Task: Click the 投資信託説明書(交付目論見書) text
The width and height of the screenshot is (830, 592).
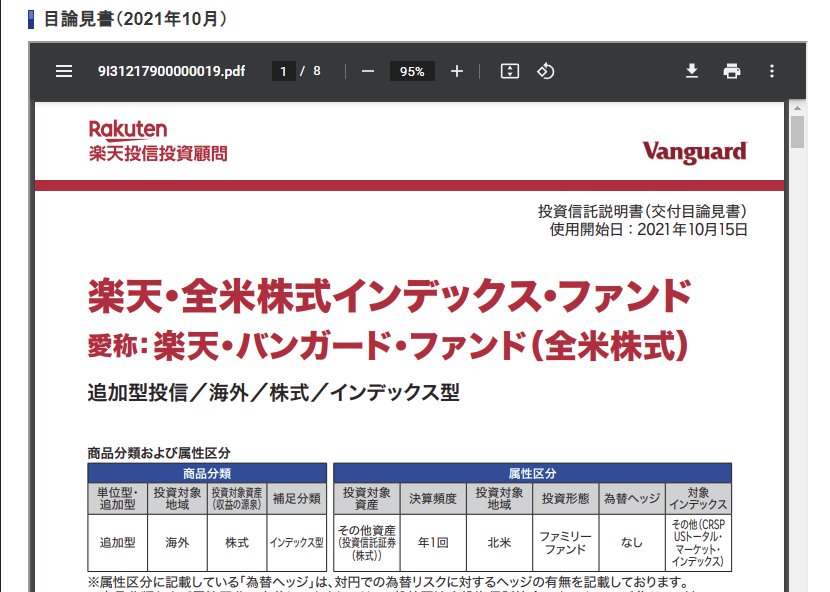Action: click(x=643, y=212)
